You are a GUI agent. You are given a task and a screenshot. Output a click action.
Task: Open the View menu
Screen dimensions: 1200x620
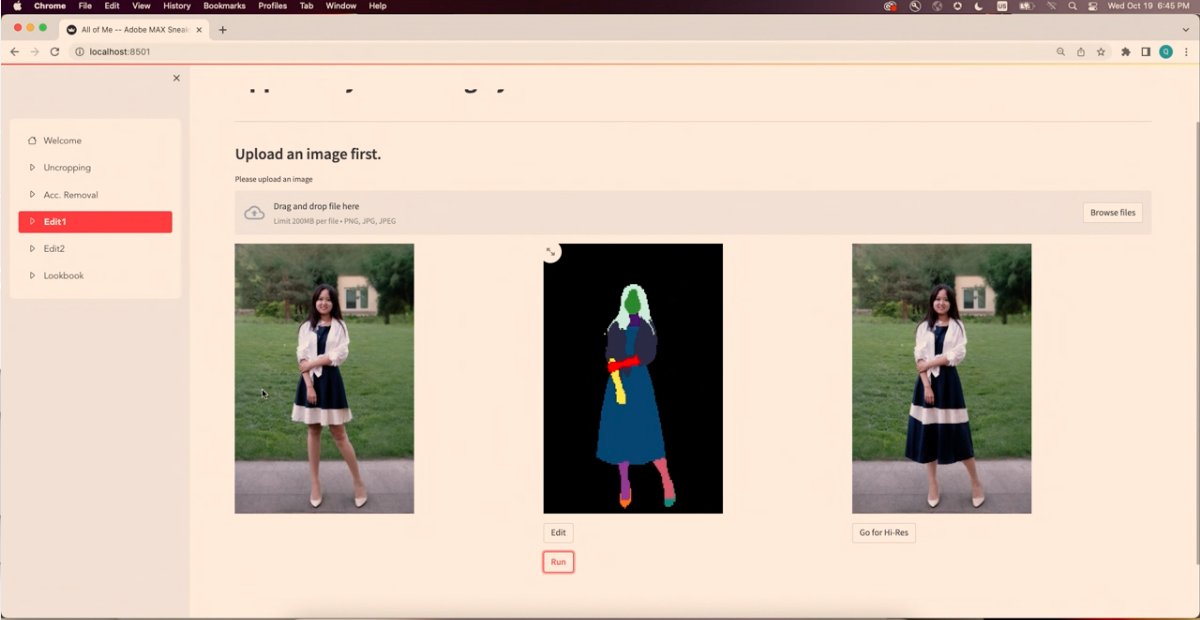(x=141, y=6)
